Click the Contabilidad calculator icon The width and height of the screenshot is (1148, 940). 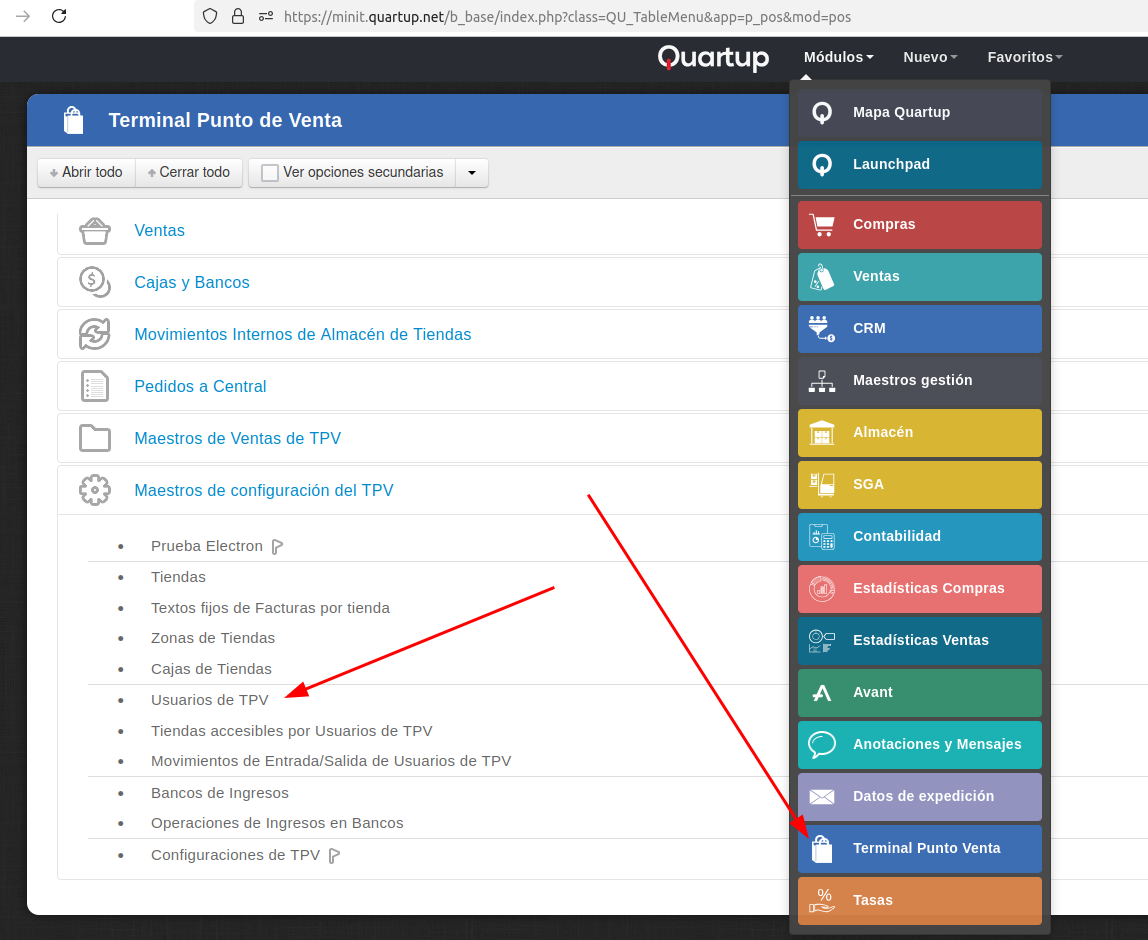coord(821,537)
